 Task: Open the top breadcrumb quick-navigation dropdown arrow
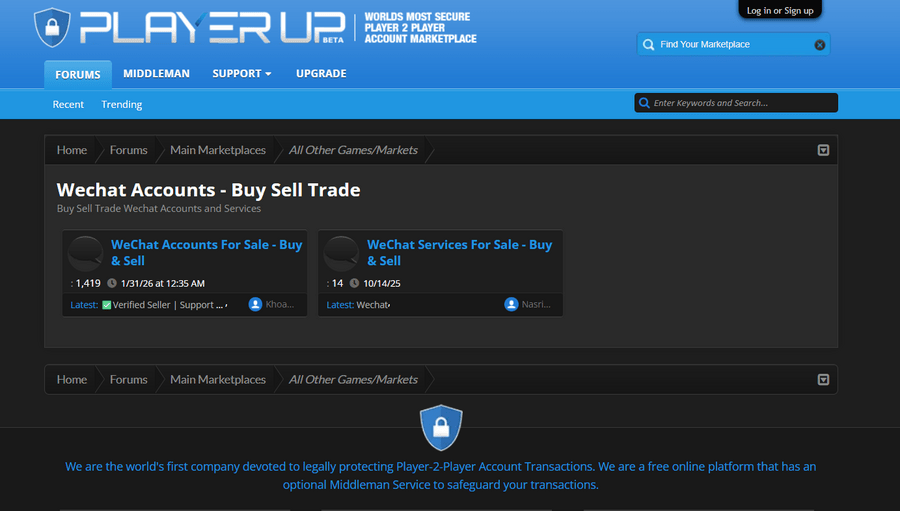point(823,150)
